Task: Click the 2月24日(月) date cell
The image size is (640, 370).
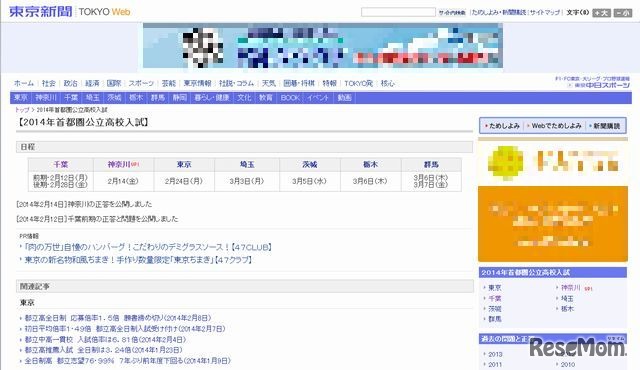Action: 184,181
